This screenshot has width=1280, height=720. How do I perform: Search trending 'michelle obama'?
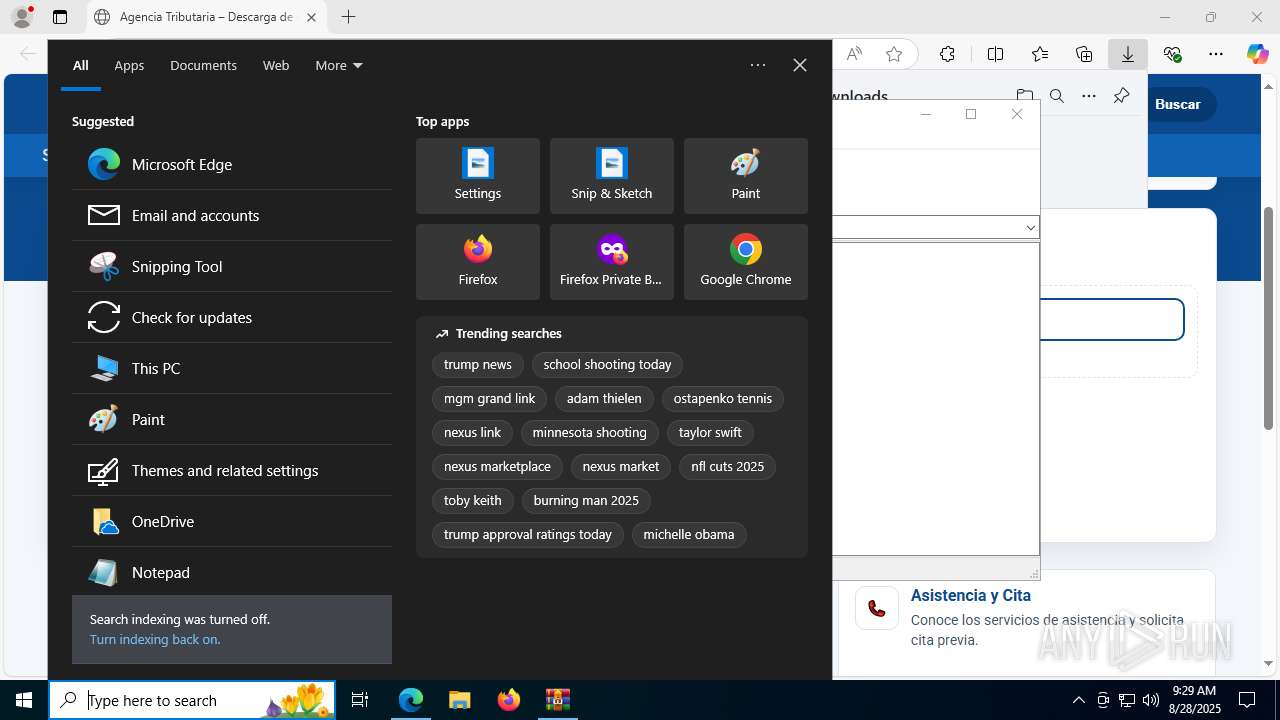pos(689,535)
